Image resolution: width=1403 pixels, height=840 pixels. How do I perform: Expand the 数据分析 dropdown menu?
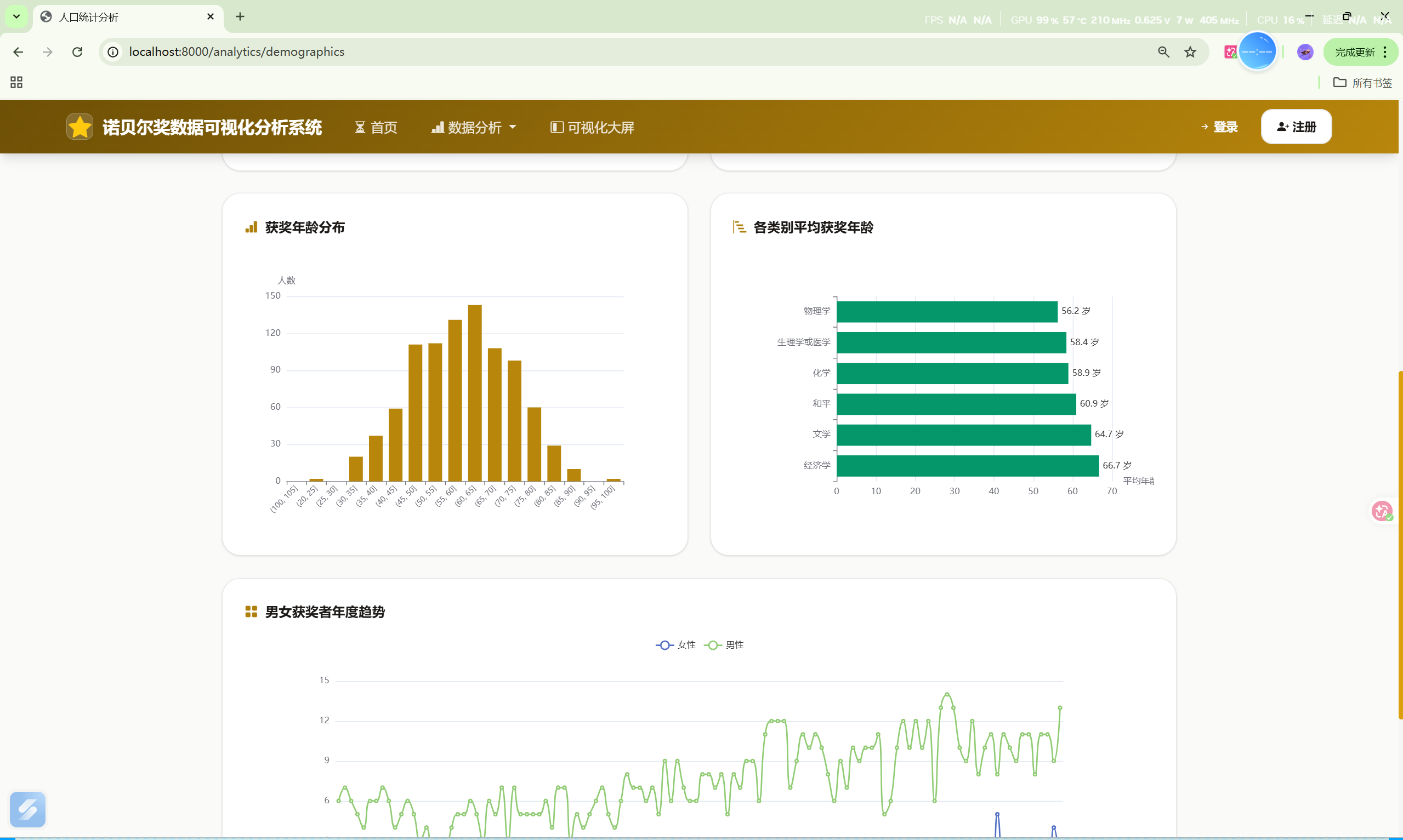[474, 127]
